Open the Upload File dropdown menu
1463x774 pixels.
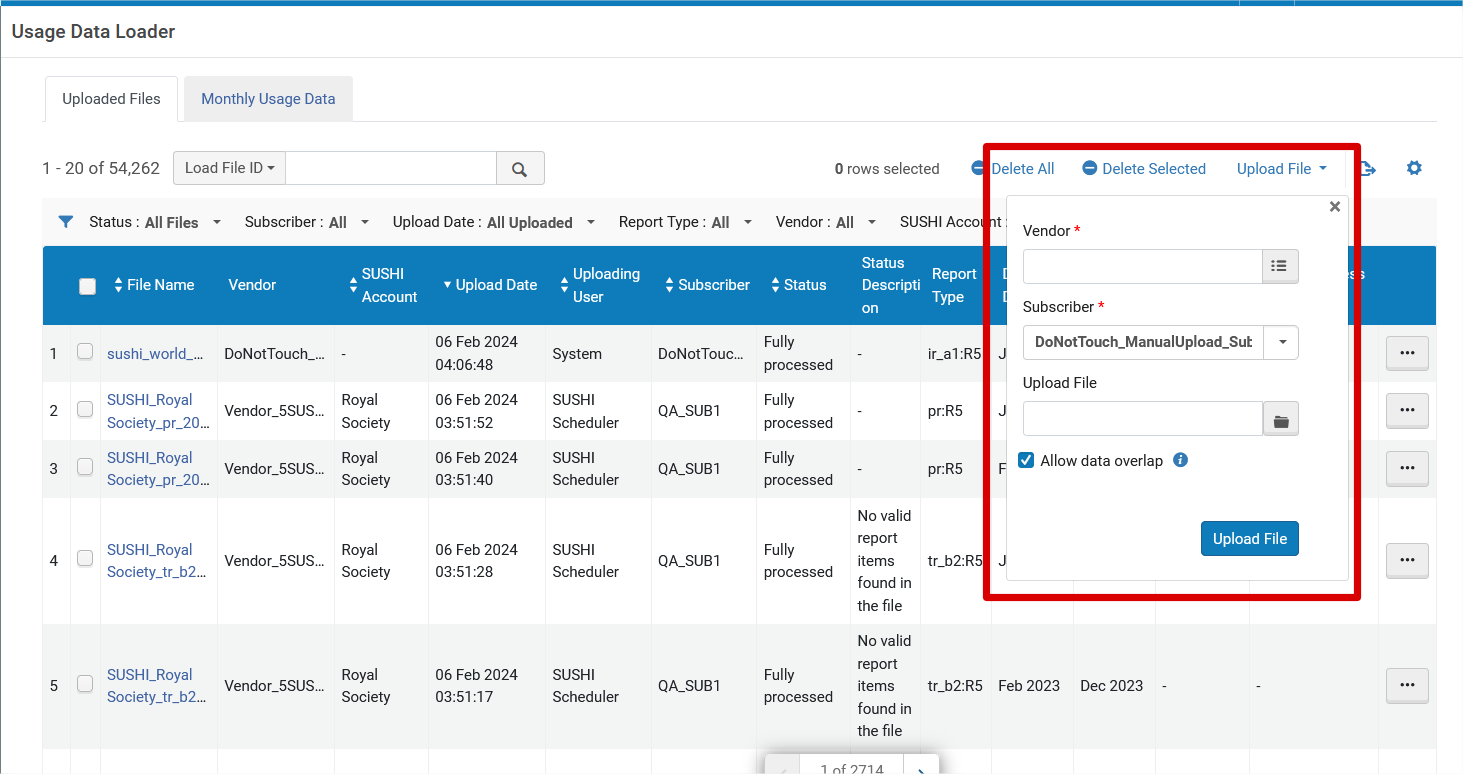click(1282, 169)
